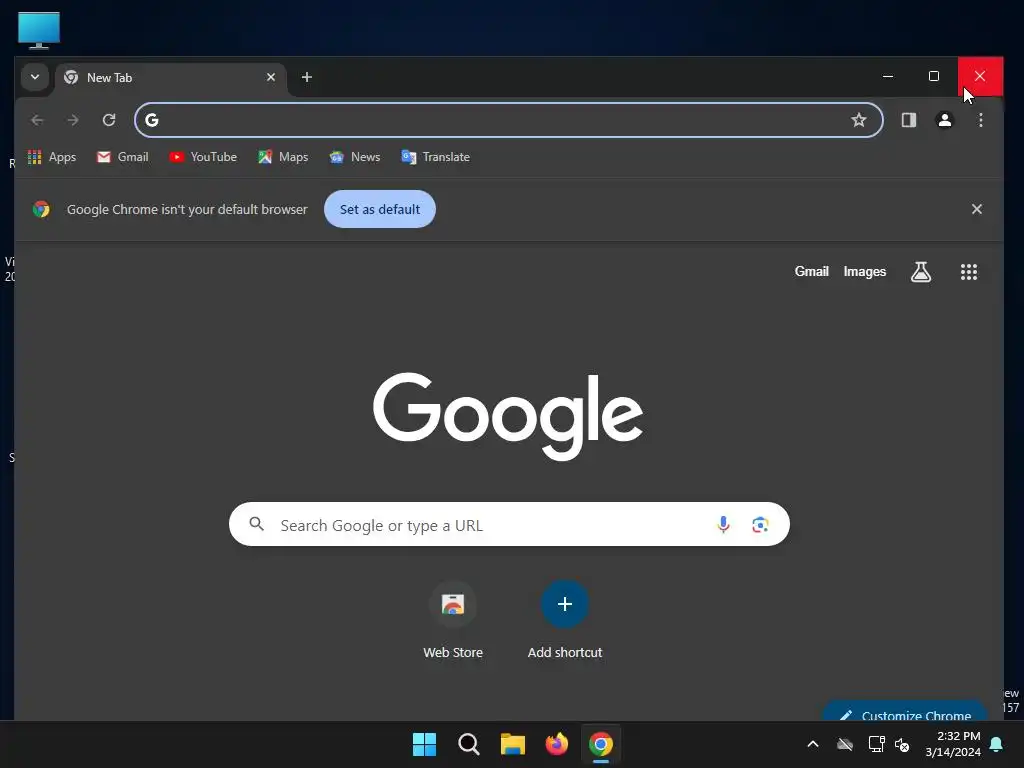Open the Gmail link near Images

coord(811,272)
